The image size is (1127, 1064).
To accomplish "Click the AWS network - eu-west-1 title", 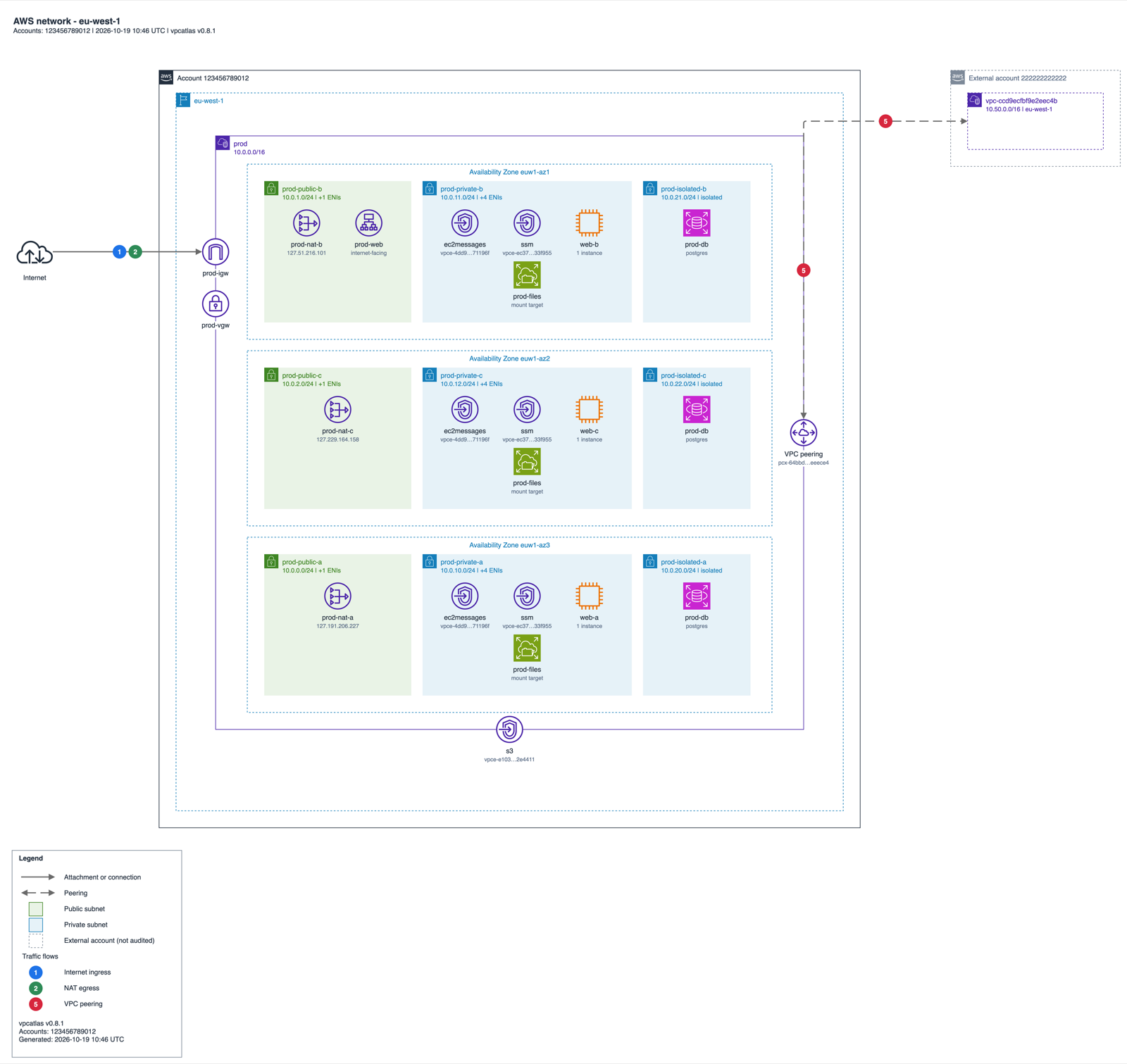I will point(67,21).
